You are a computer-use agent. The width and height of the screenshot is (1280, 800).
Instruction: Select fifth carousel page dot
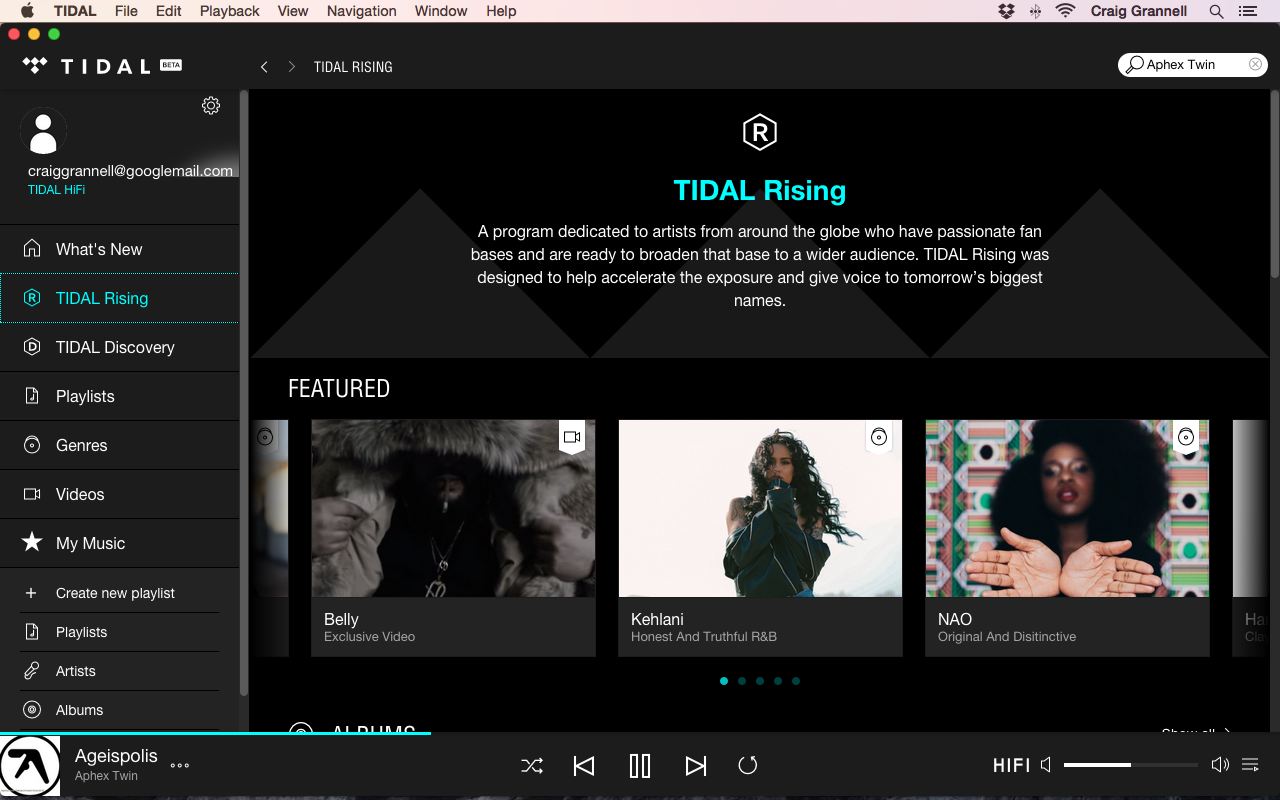pos(796,681)
